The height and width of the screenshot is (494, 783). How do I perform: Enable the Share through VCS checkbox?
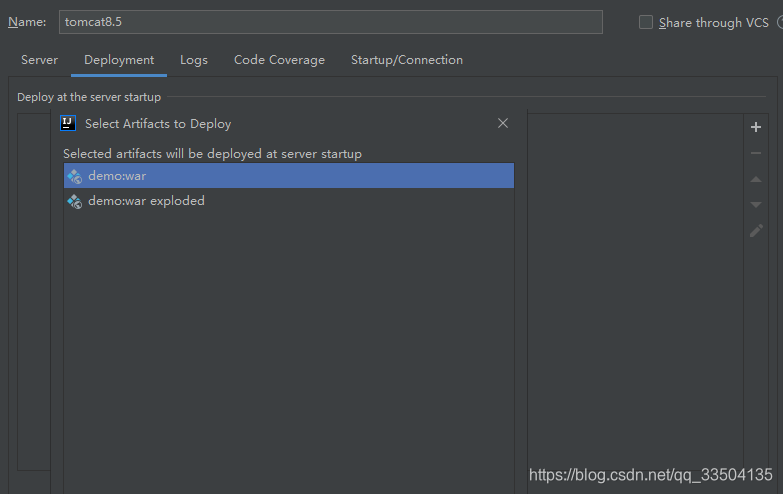tap(646, 22)
